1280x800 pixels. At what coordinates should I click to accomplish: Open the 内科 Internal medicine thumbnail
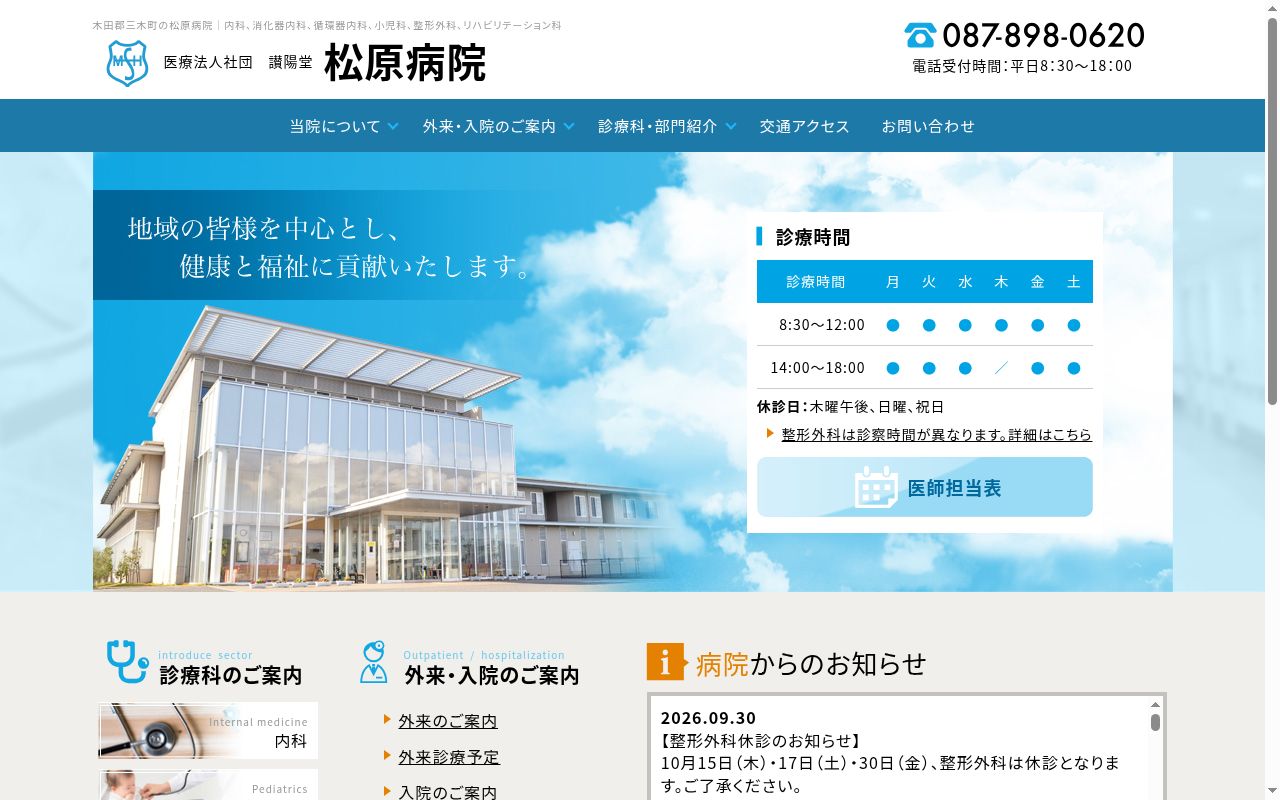point(208,731)
